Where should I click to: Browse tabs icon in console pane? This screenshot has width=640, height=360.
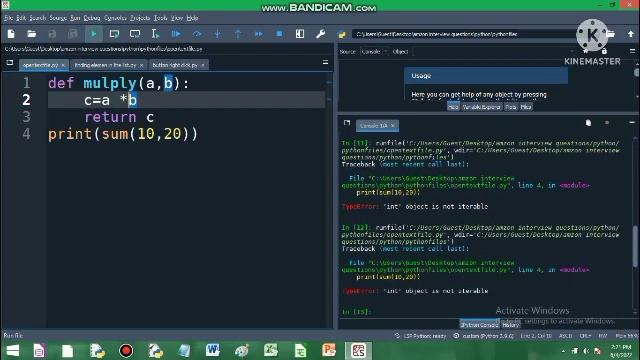click(x=347, y=122)
